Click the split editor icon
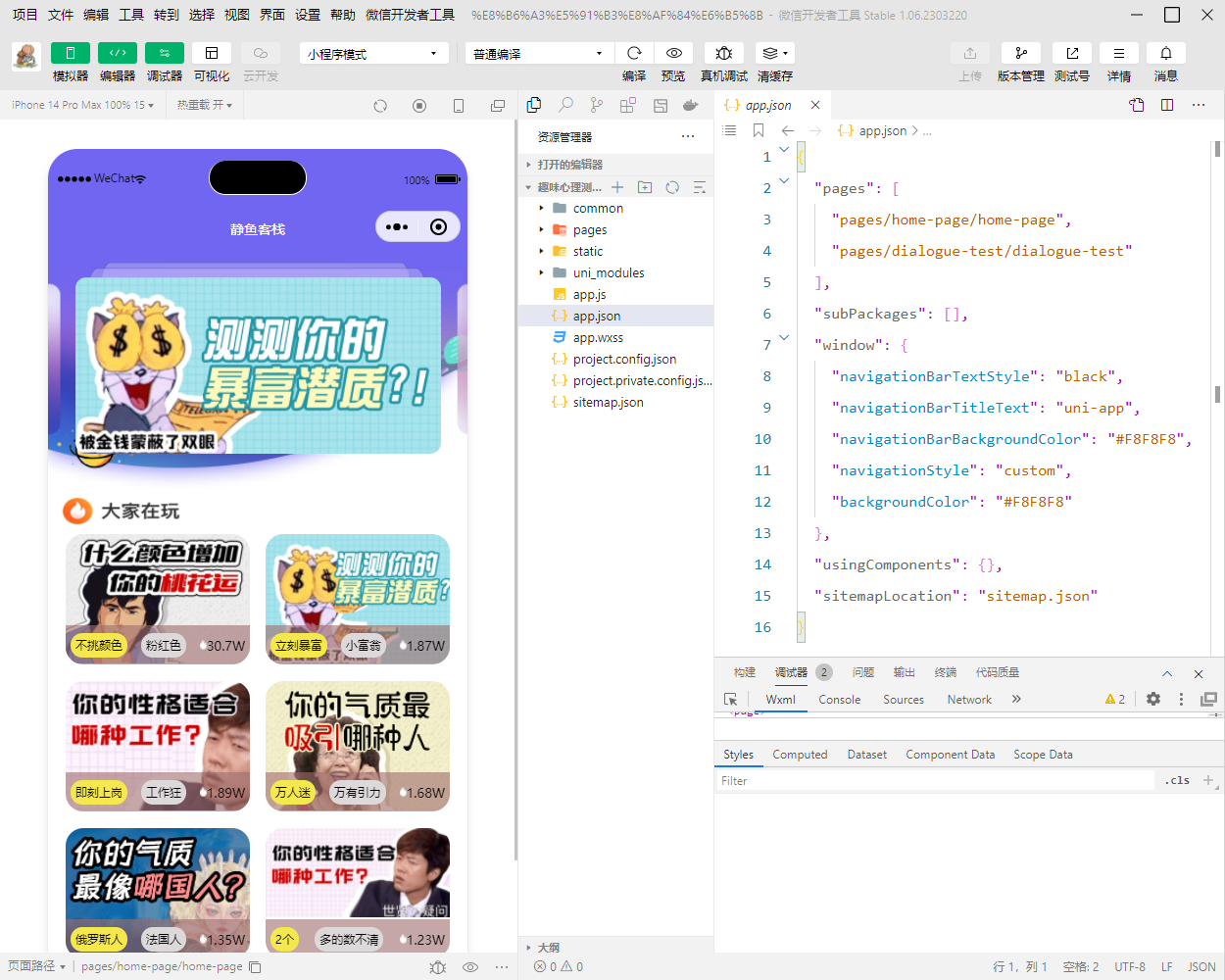 (1167, 105)
